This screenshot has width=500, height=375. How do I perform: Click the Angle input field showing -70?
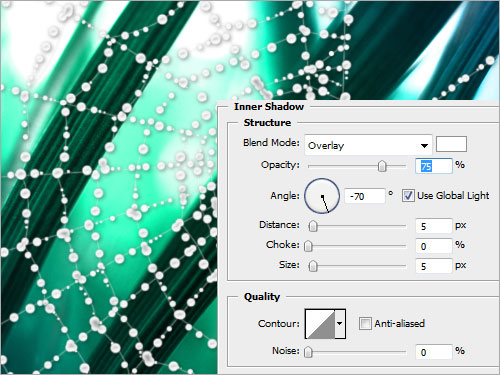[x=365, y=196]
